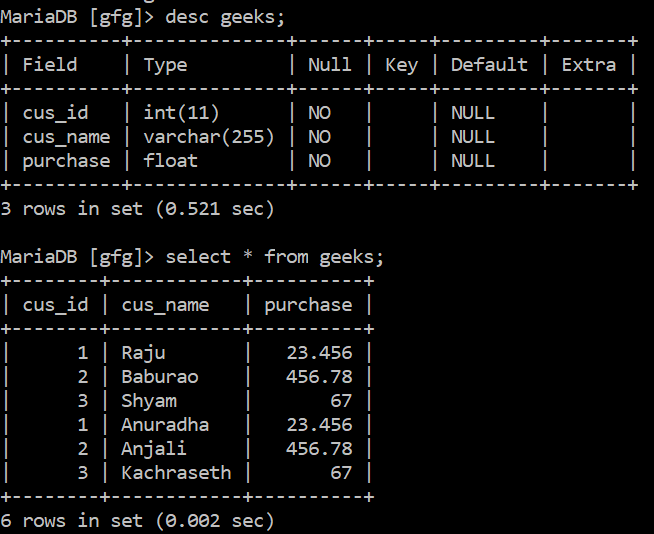The width and height of the screenshot is (654, 534).
Task: Select the name 'Anjali'
Action: pos(154,449)
